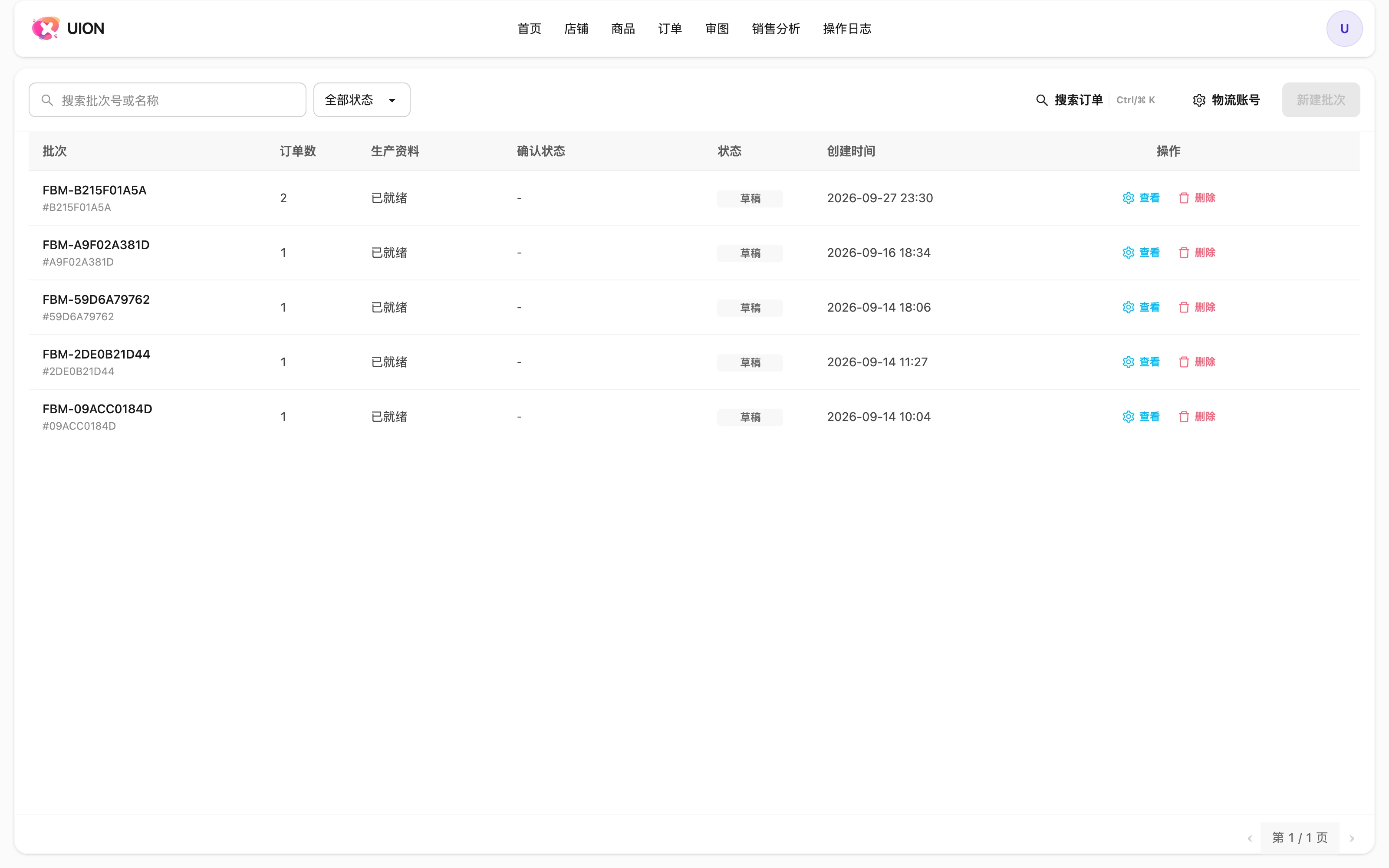1389x868 pixels.
Task: Click the Ctrl/⌘ K shortcut hint
Action: coord(1136,100)
